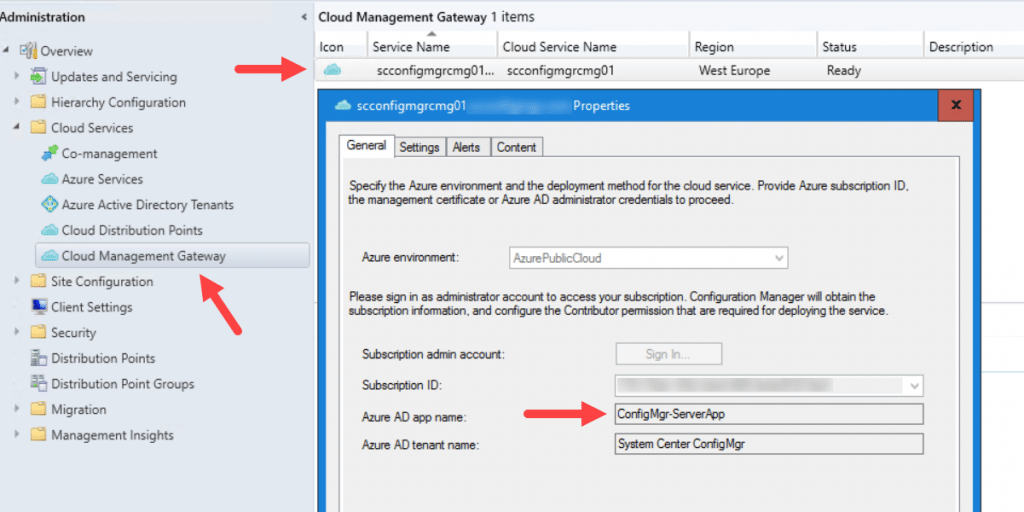Expand the Security node
The width and height of the screenshot is (1024, 512).
point(17,332)
